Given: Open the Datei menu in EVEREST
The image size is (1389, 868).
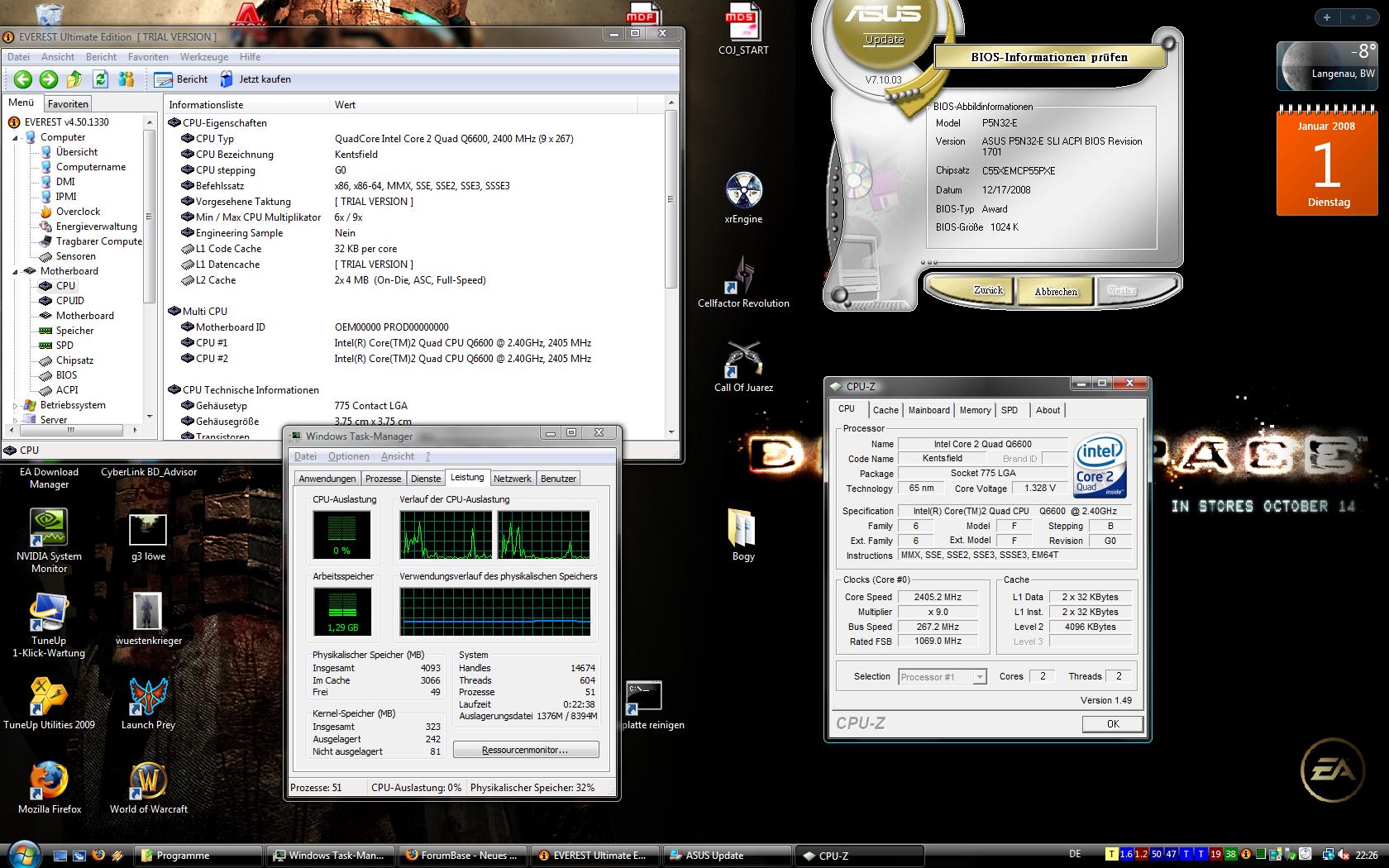Looking at the screenshot, I should coord(18,57).
